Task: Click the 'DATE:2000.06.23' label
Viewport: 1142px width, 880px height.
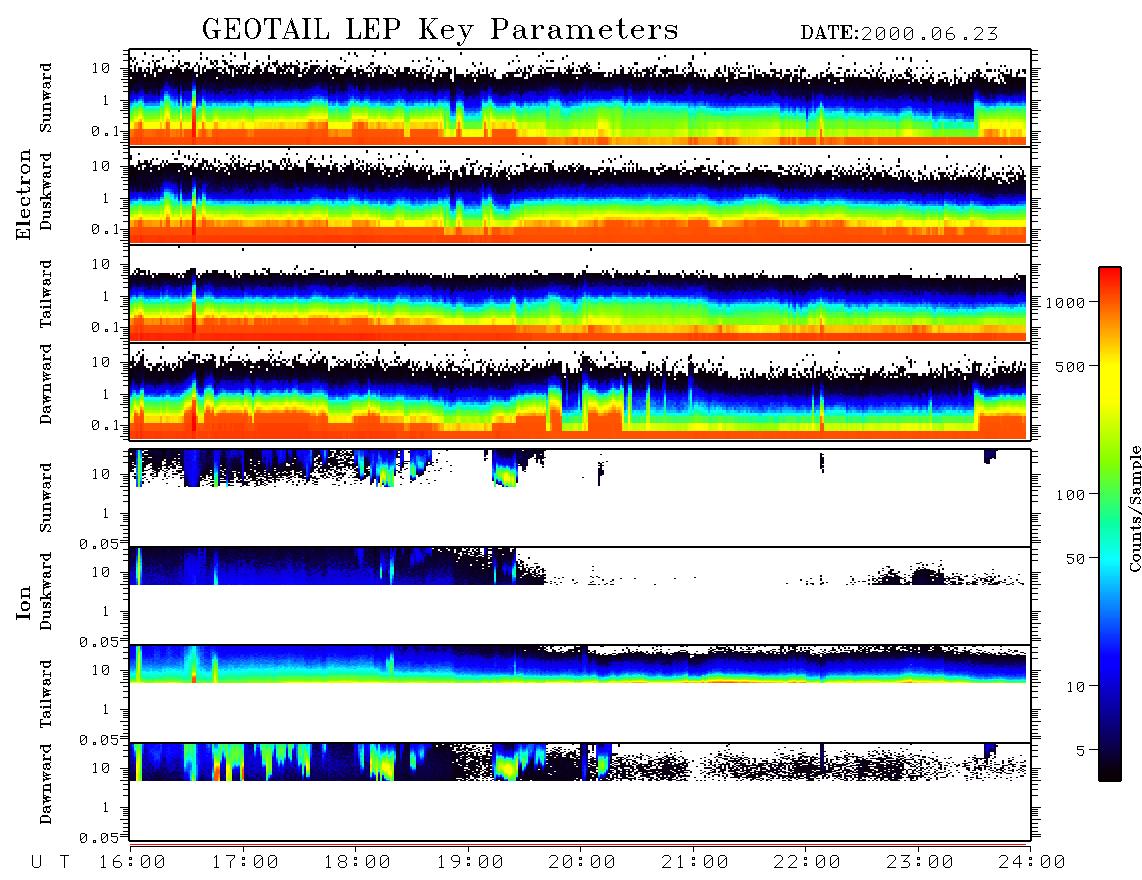Action: (x=899, y=34)
